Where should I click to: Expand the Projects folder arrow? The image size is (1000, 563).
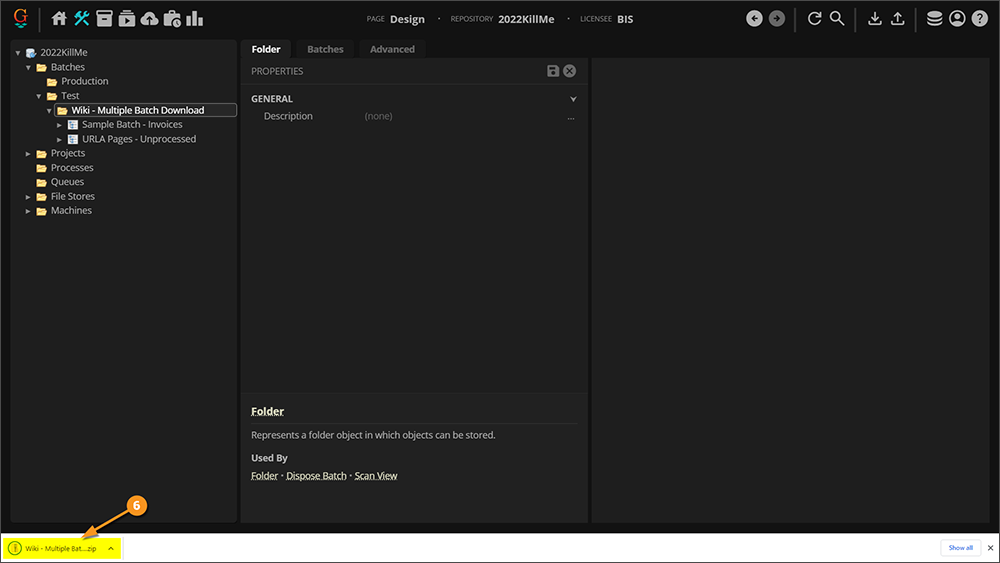28,154
